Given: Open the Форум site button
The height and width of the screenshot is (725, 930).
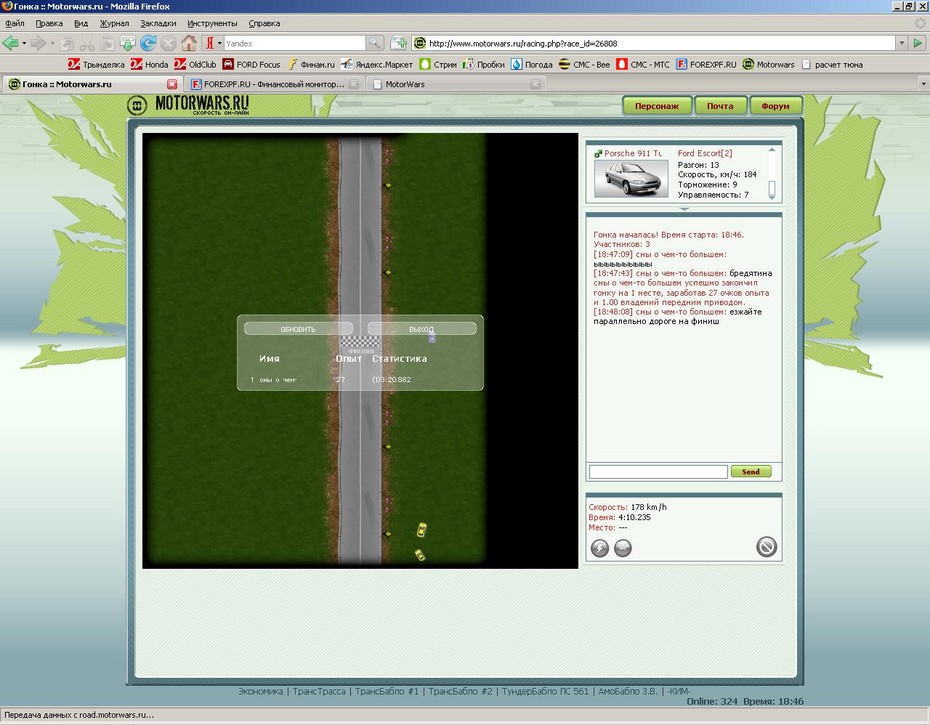Looking at the screenshot, I should tap(775, 106).
